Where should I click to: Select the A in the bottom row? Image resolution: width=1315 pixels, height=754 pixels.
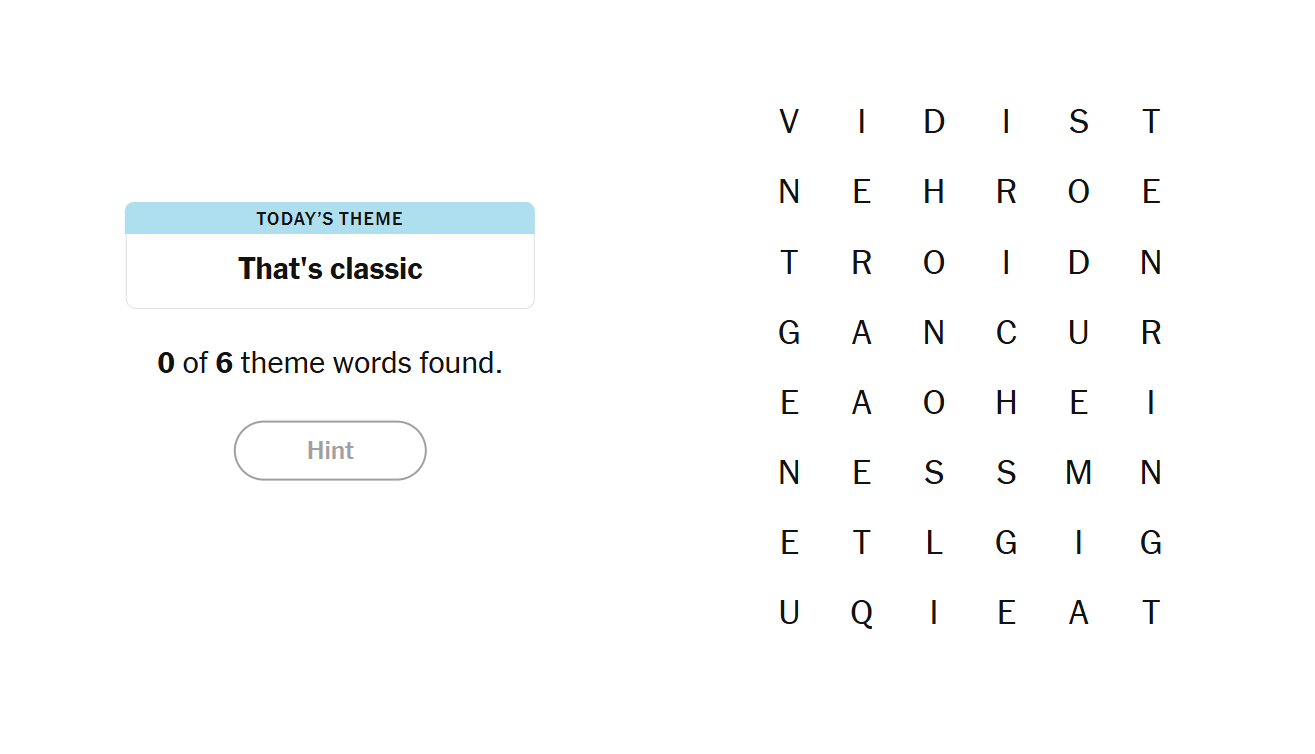pos(1078,612)
